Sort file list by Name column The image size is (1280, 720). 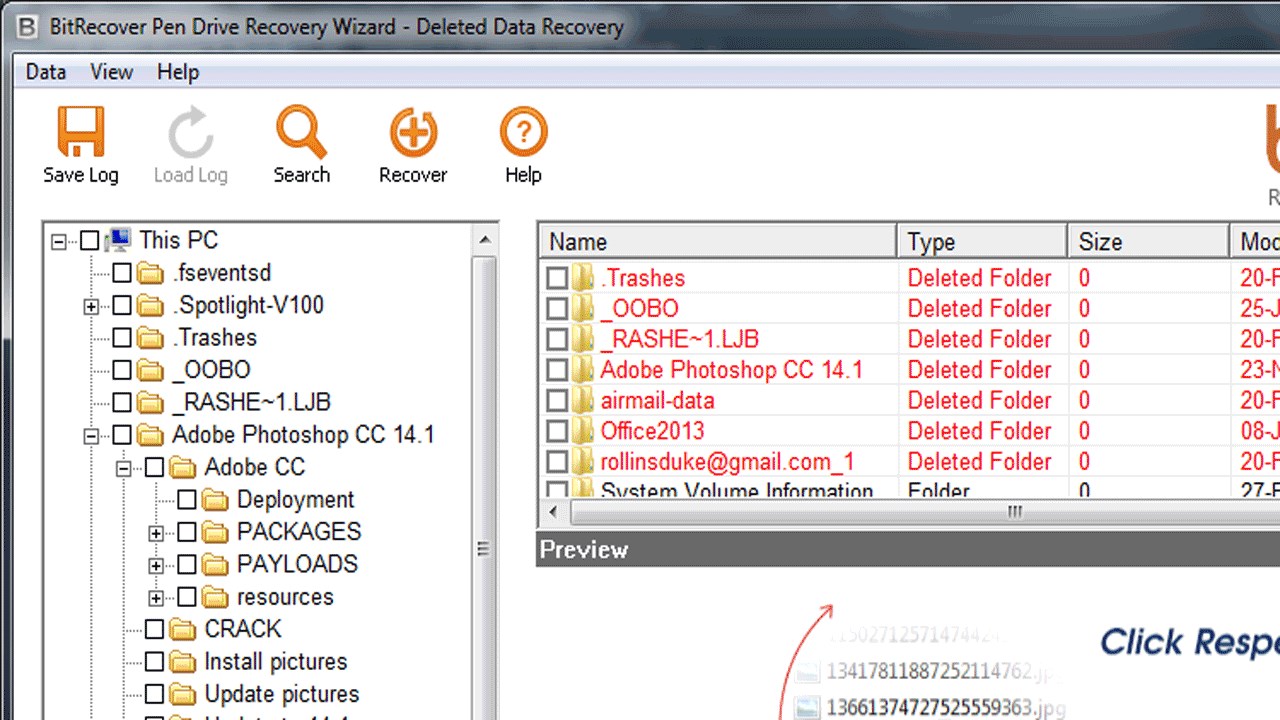pyautogui.click(x=717, y=241)
